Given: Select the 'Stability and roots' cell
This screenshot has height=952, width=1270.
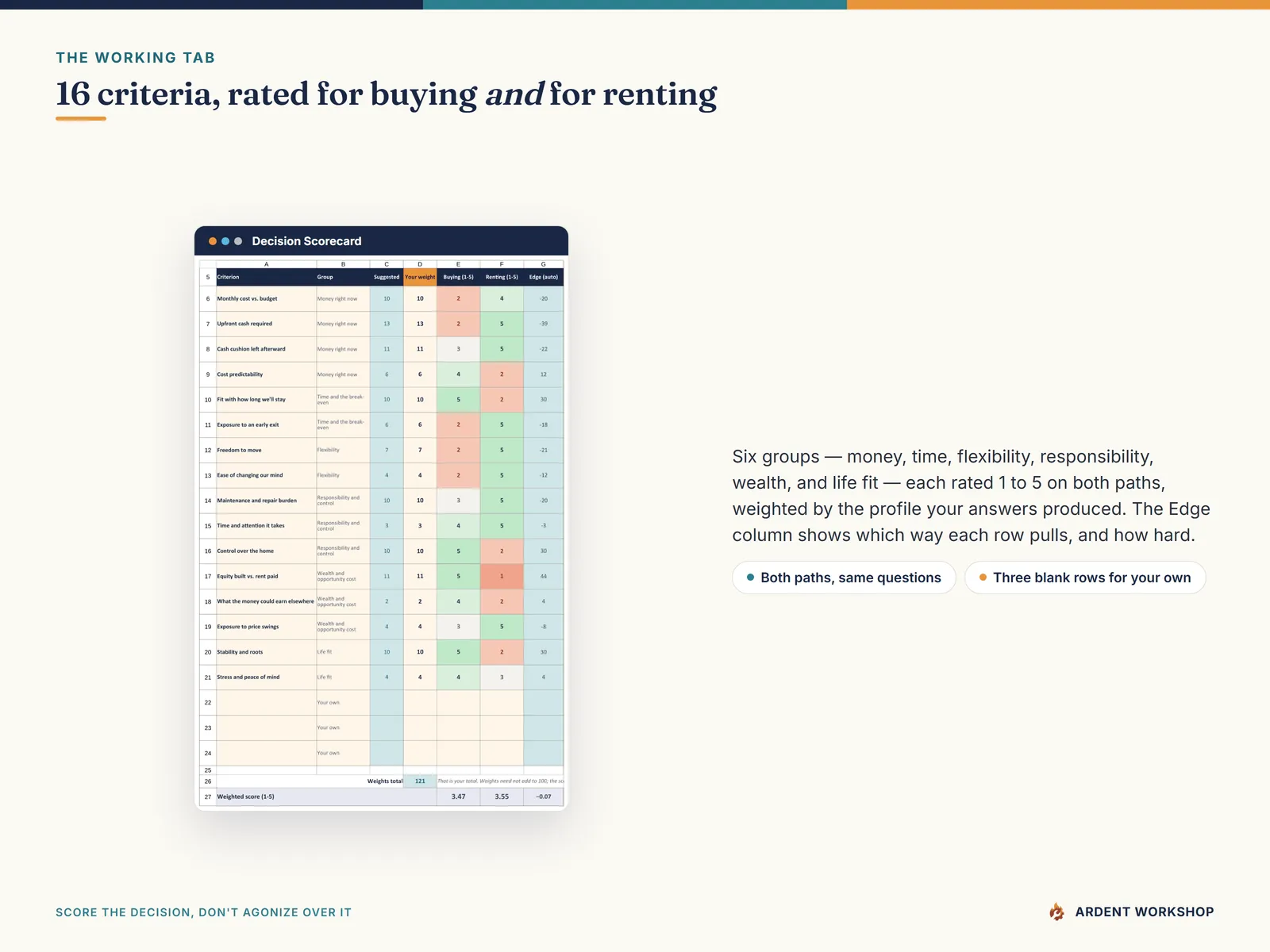Looking at the screenshot, I should 266,652.
